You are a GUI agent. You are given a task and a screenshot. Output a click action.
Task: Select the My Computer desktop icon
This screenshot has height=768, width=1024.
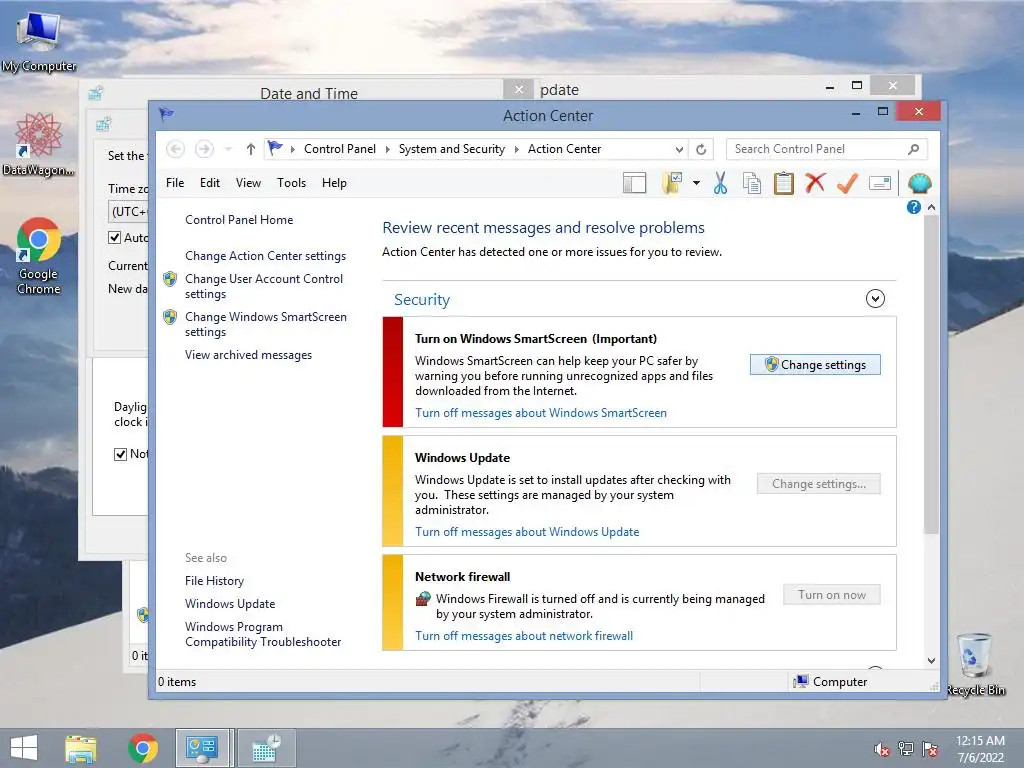pos(39,41)
